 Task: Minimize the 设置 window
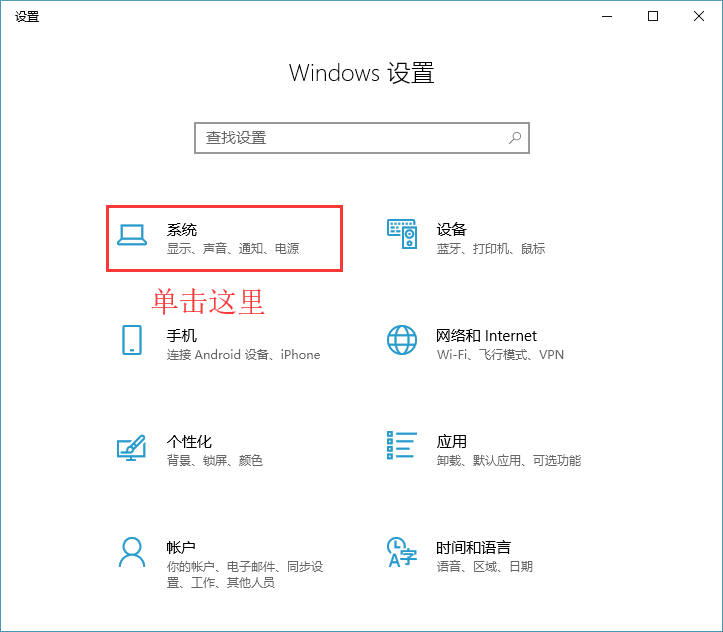click(x=607, y=17)
